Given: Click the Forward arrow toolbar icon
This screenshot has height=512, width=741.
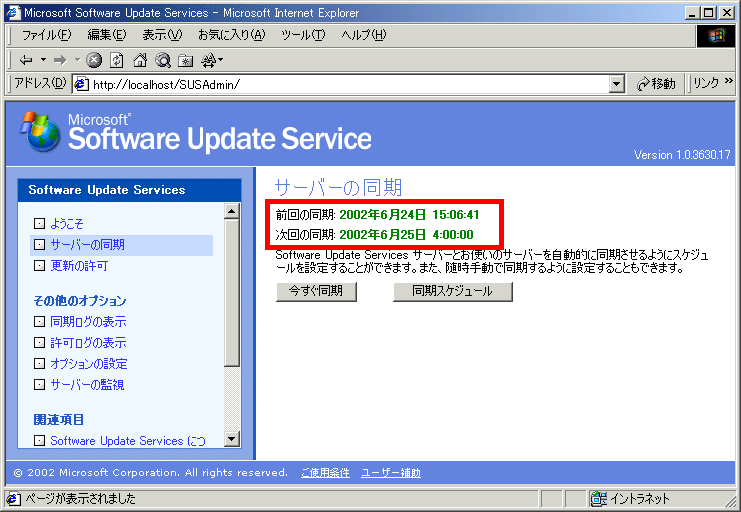Looking at the screenshot, I should tap(60, 60).
